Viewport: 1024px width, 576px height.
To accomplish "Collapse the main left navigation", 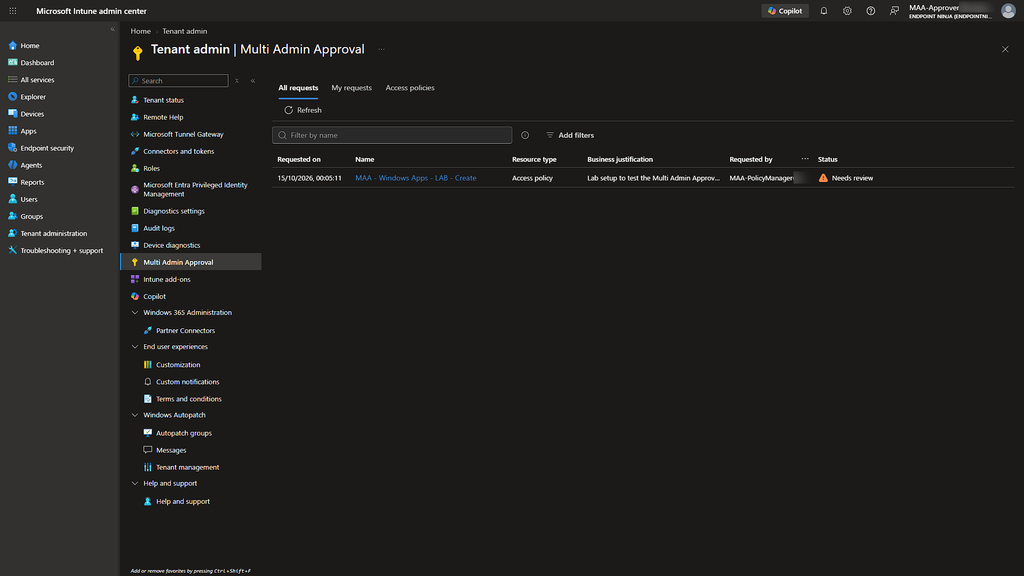I will [112, 29].
